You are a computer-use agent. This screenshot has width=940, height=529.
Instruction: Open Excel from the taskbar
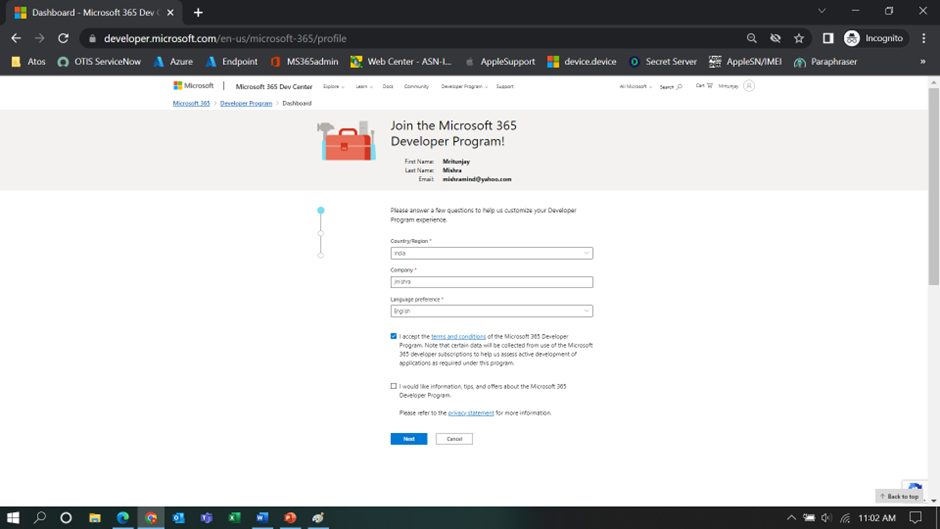(234, 518)
